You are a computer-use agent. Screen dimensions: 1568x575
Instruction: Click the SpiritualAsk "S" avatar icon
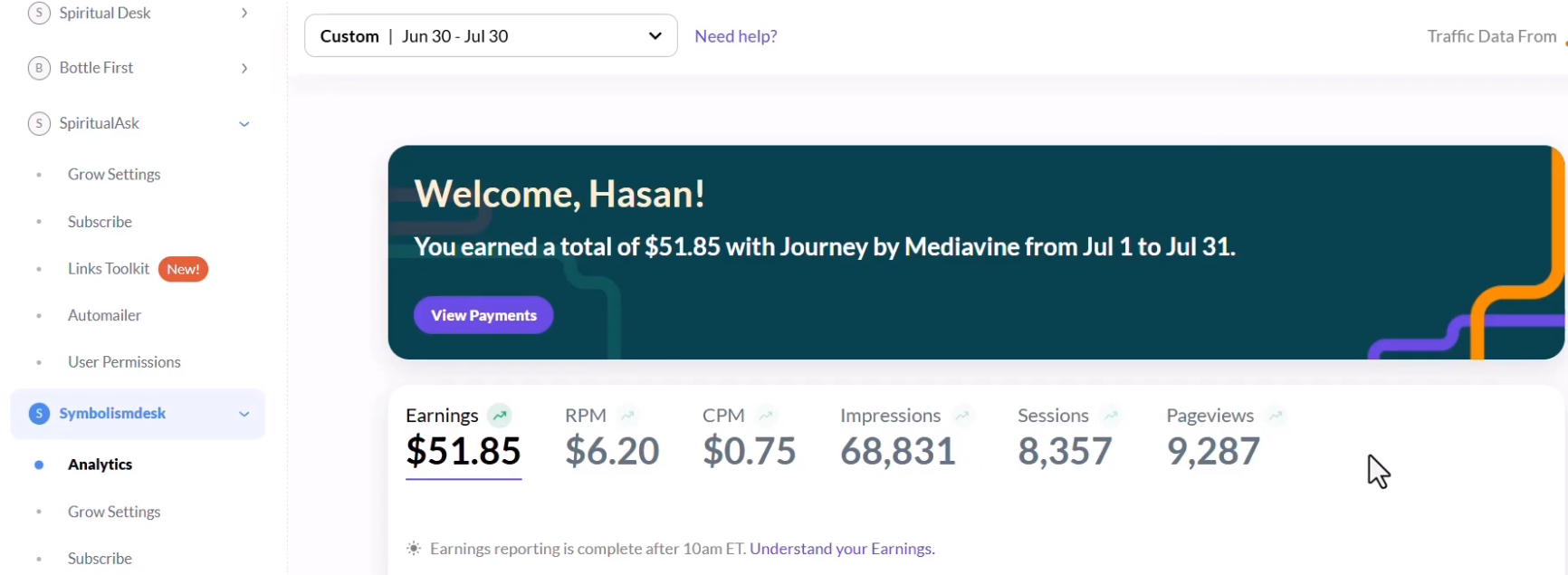(39, 123)
